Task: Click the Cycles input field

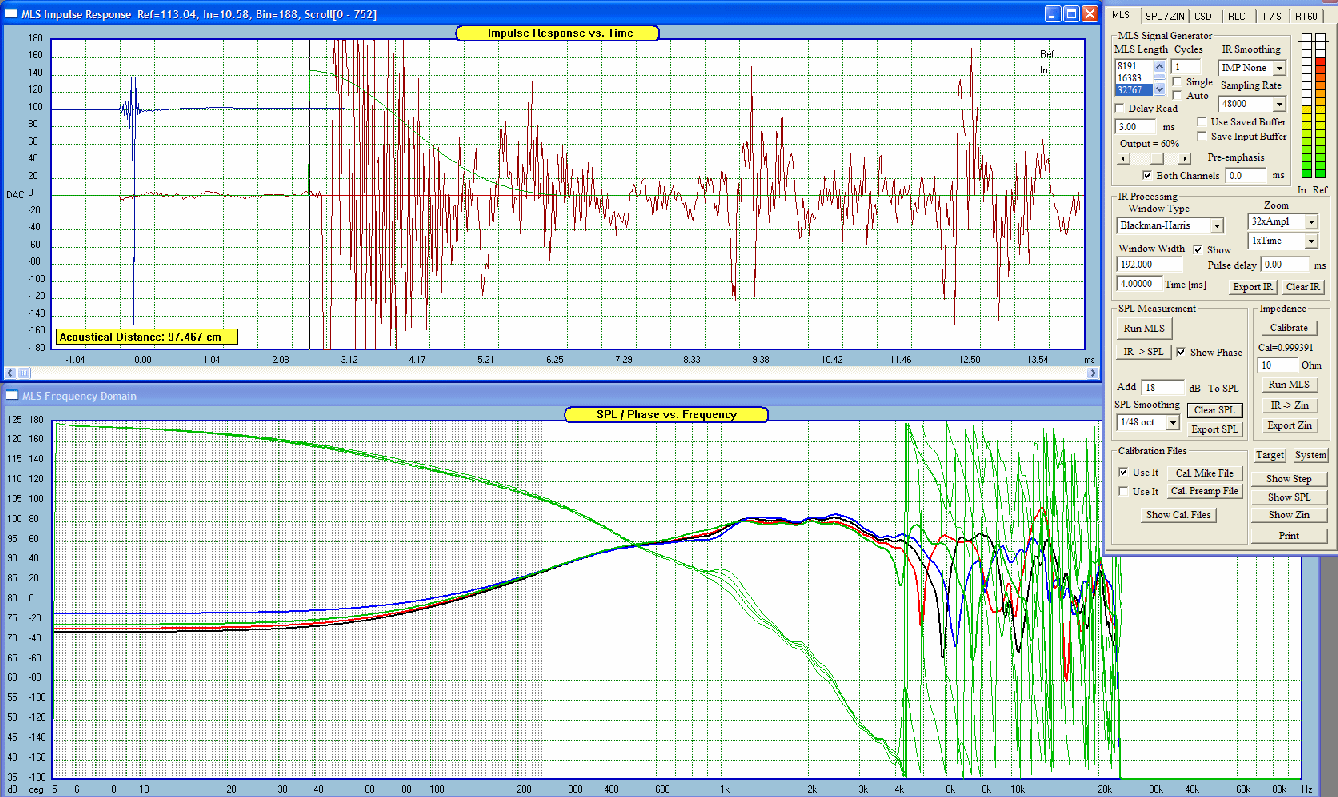Action: click(x=1184, y=66)
